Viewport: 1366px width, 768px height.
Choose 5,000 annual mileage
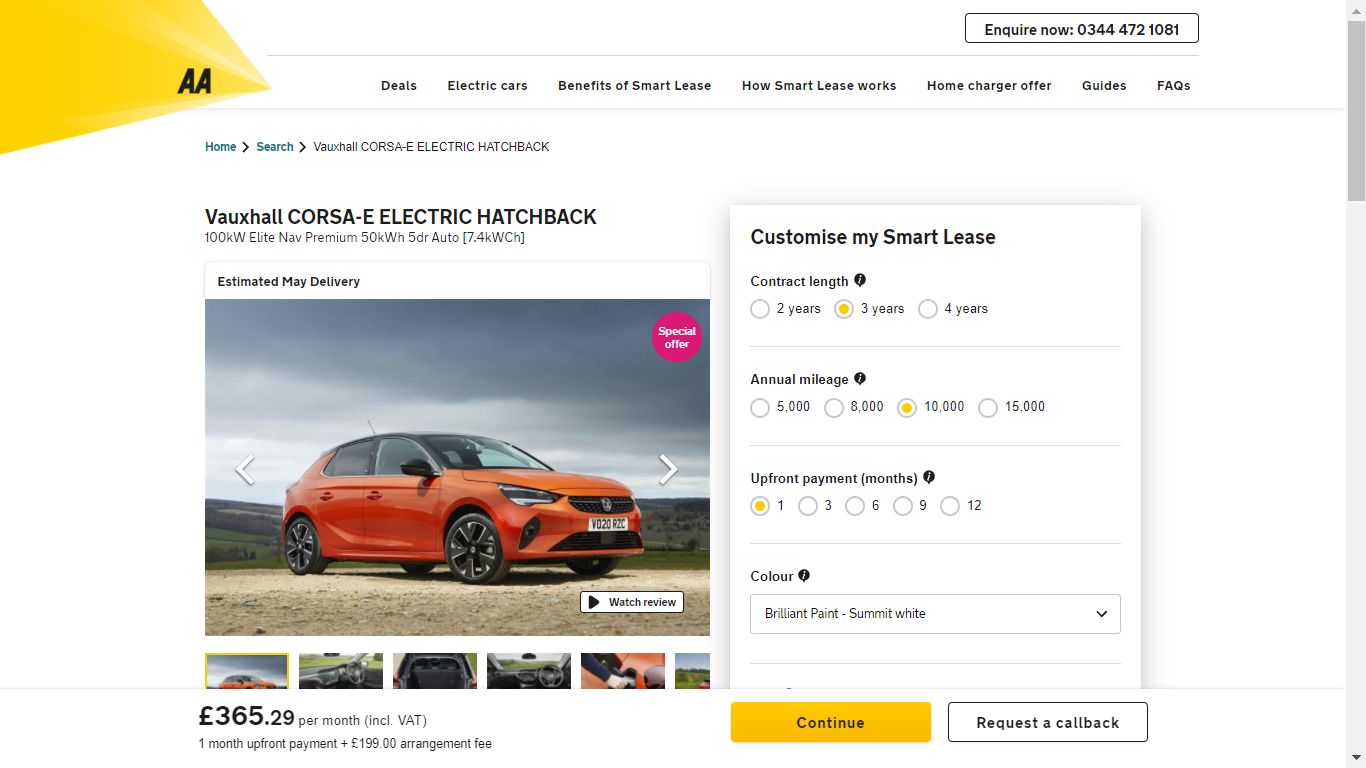760,407
